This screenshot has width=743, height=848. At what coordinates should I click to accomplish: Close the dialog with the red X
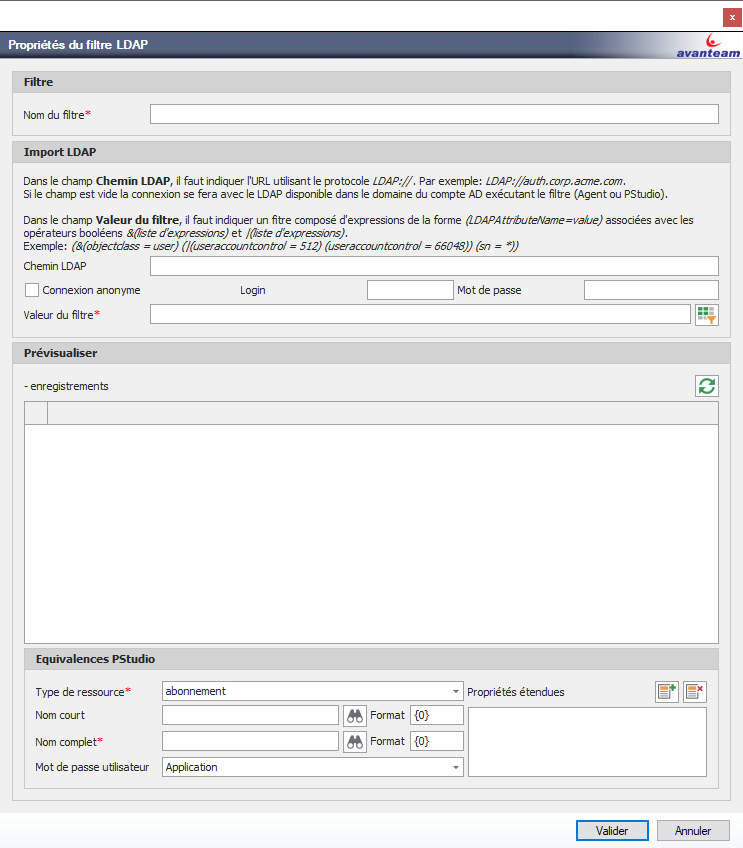(732, 17)
